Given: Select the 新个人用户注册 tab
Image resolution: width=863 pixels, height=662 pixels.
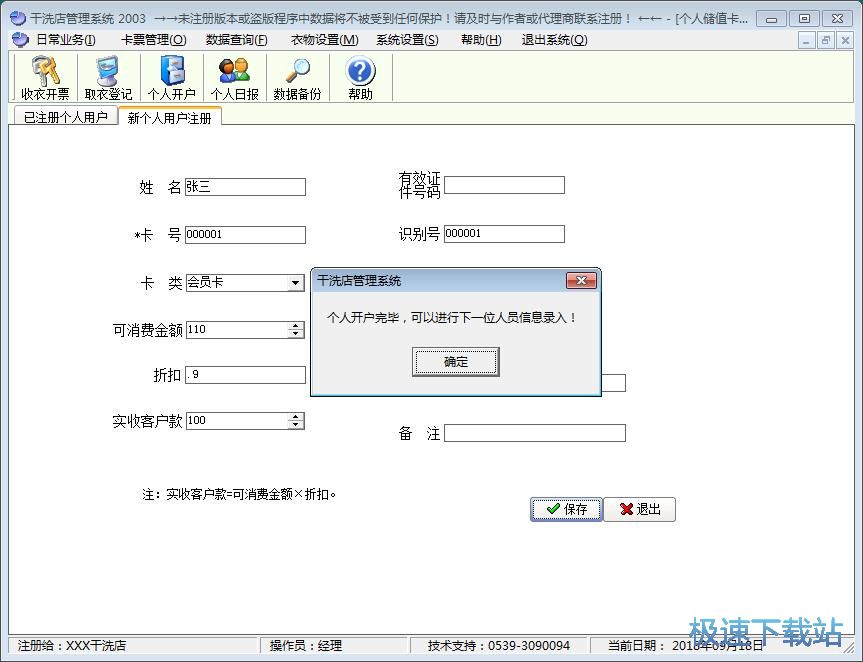Looking at the screenshot, I should (170, 118).
